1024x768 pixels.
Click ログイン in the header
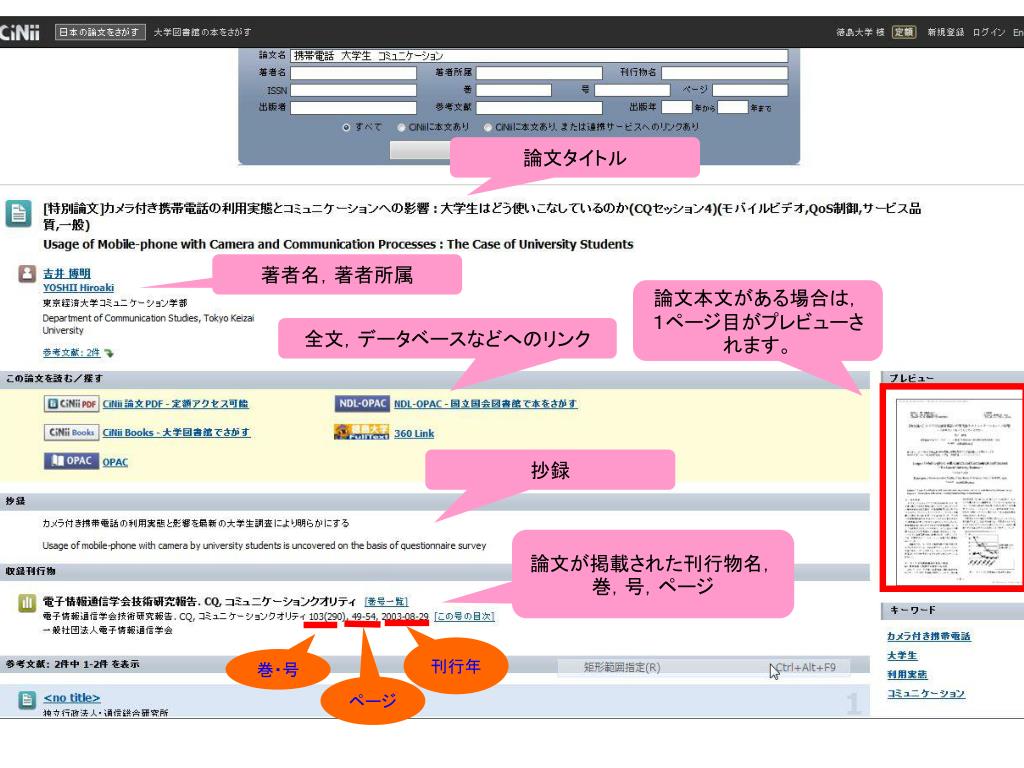click(989, 32)
